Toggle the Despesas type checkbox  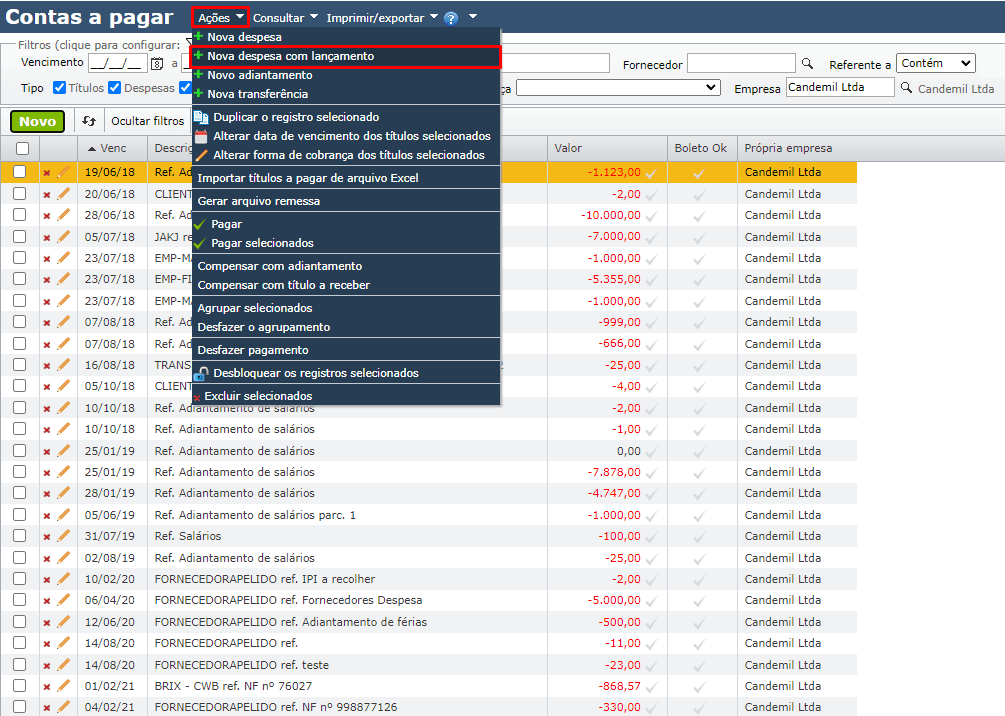(x=115, y=87)
